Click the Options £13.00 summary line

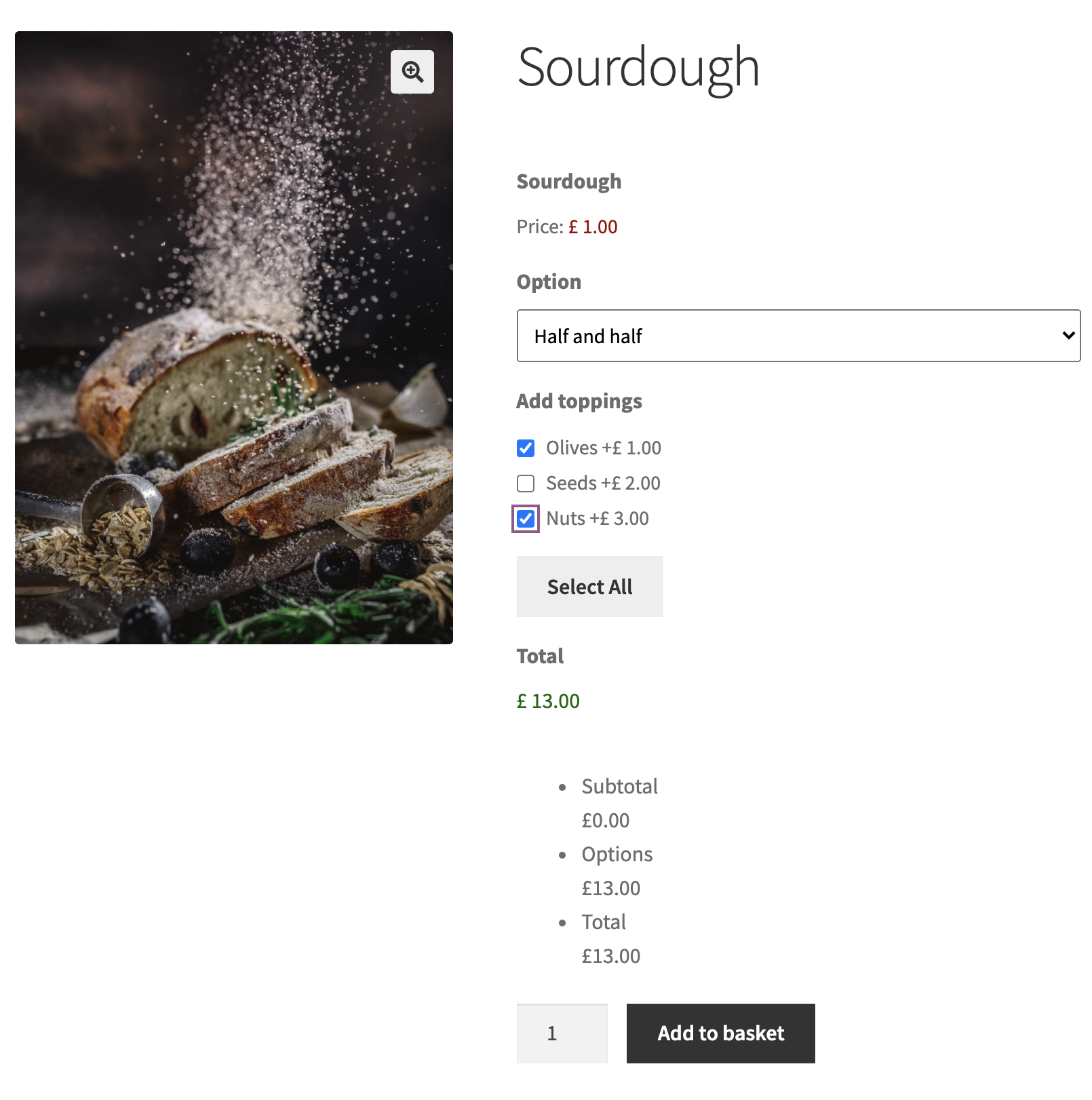click(617, 871)
